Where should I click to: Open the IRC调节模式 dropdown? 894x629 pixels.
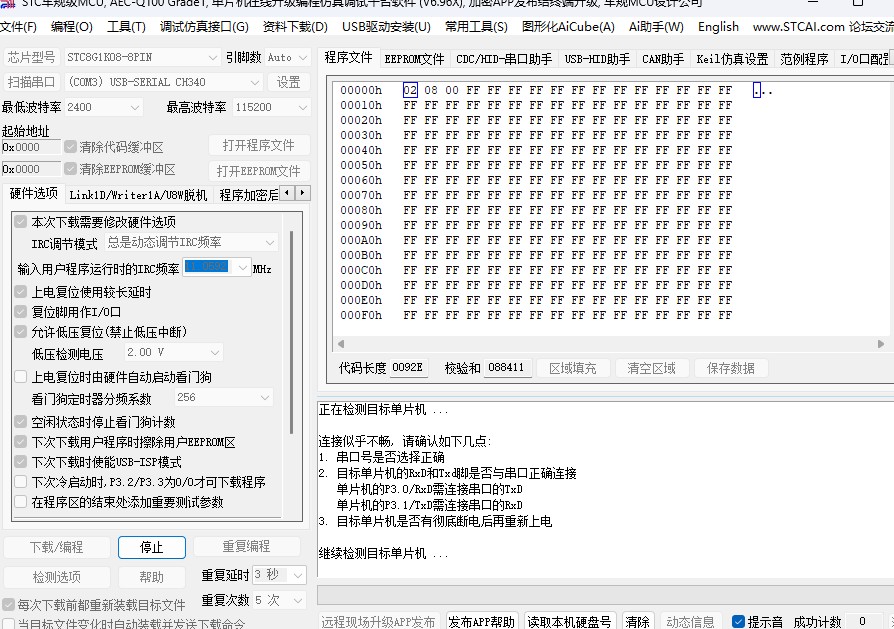[x=192, y=242]
